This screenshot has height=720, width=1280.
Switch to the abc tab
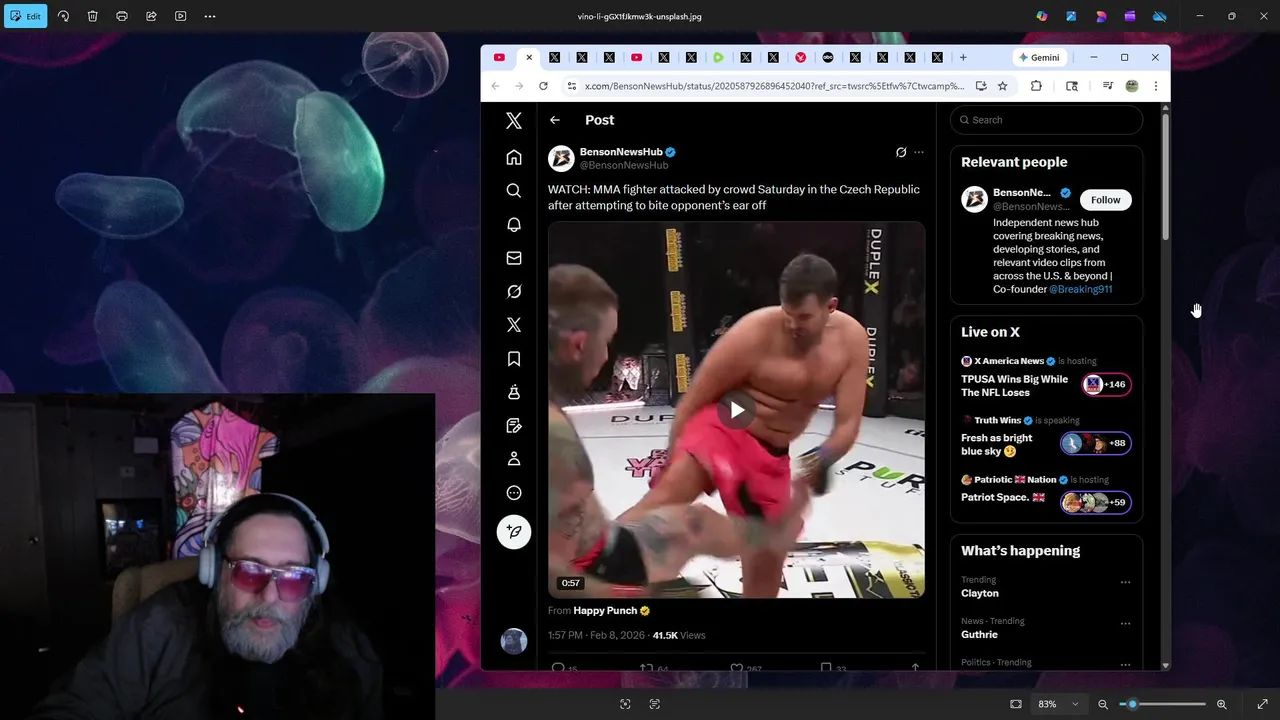tap(828, 57)
